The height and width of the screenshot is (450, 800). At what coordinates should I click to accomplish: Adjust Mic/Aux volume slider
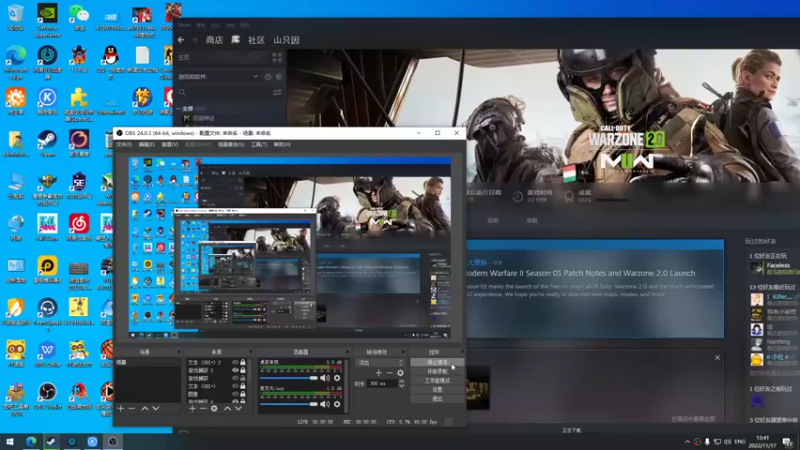pos(289,404)
